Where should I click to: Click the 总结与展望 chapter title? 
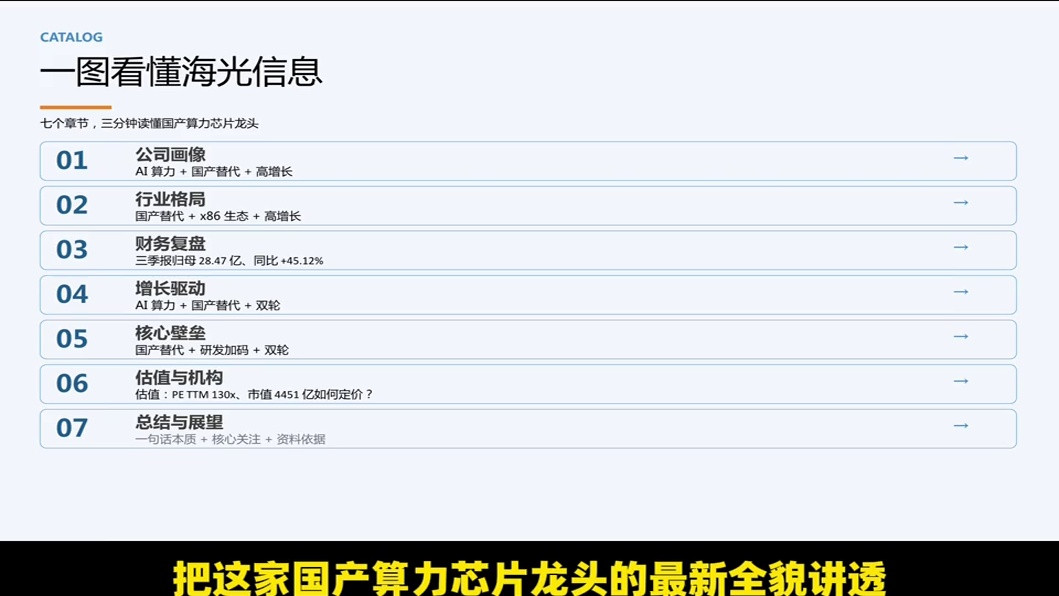[179, 422]
